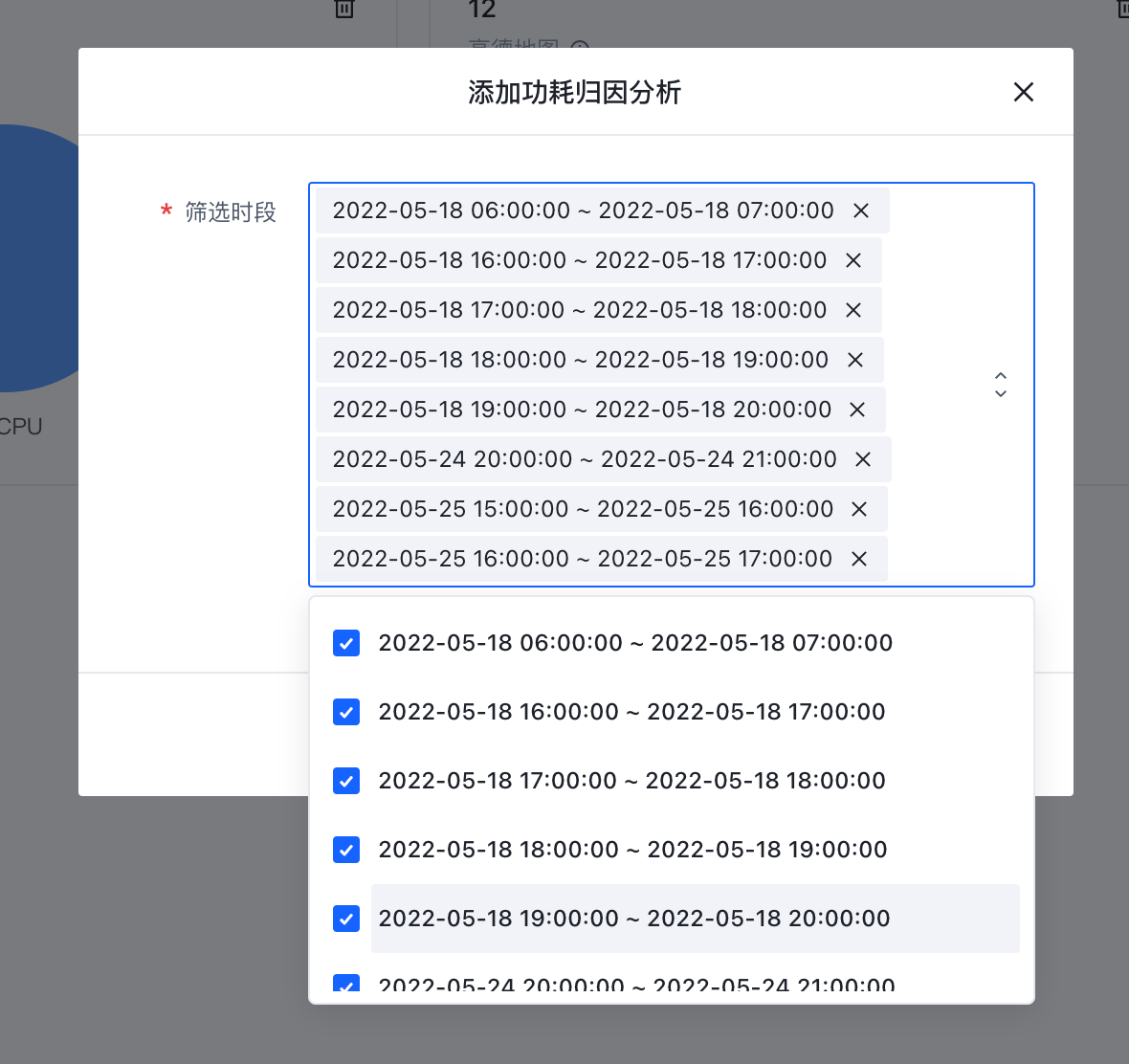The image size is (1129, 1064).
Task: Remove tag 2022-05-18 18:00:00 ~ 19:00:00
Action: (854, 360)
